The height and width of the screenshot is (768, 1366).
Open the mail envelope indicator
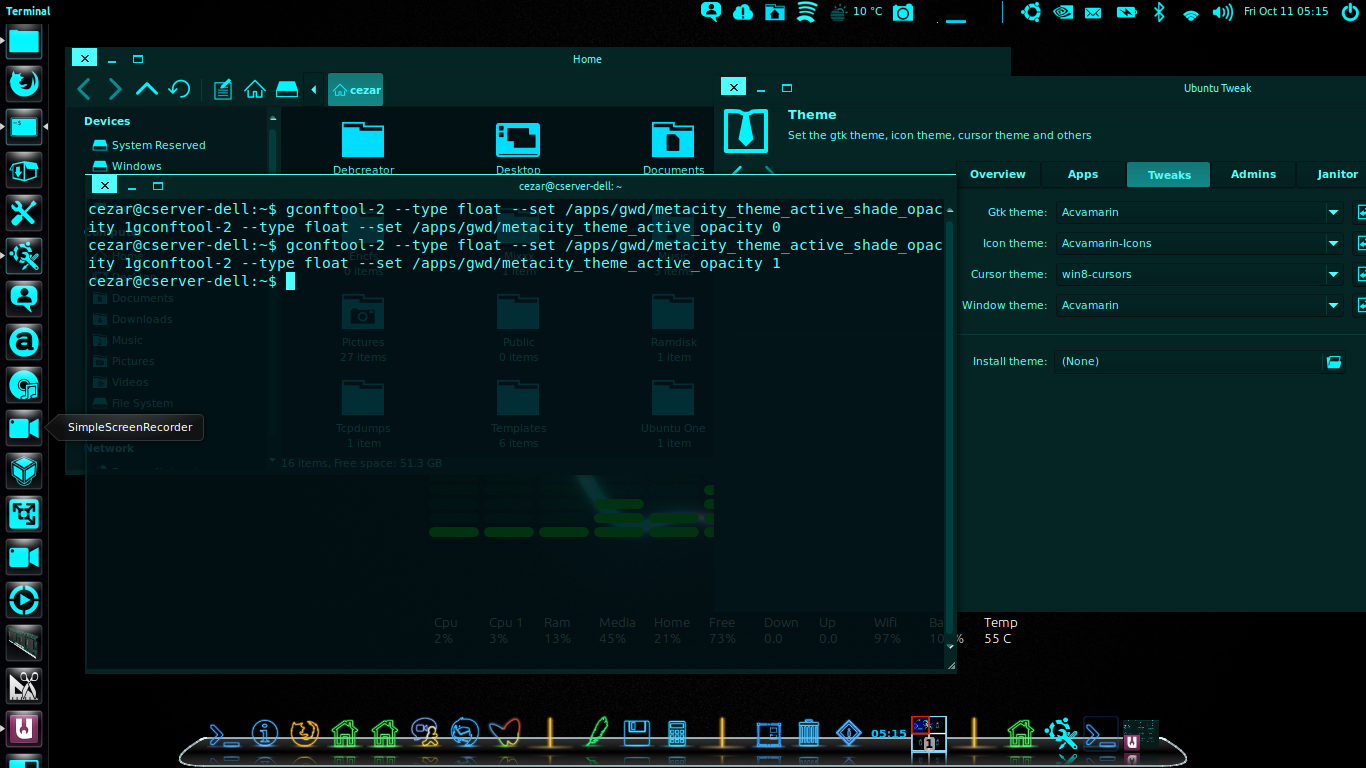click(1093, 12)
